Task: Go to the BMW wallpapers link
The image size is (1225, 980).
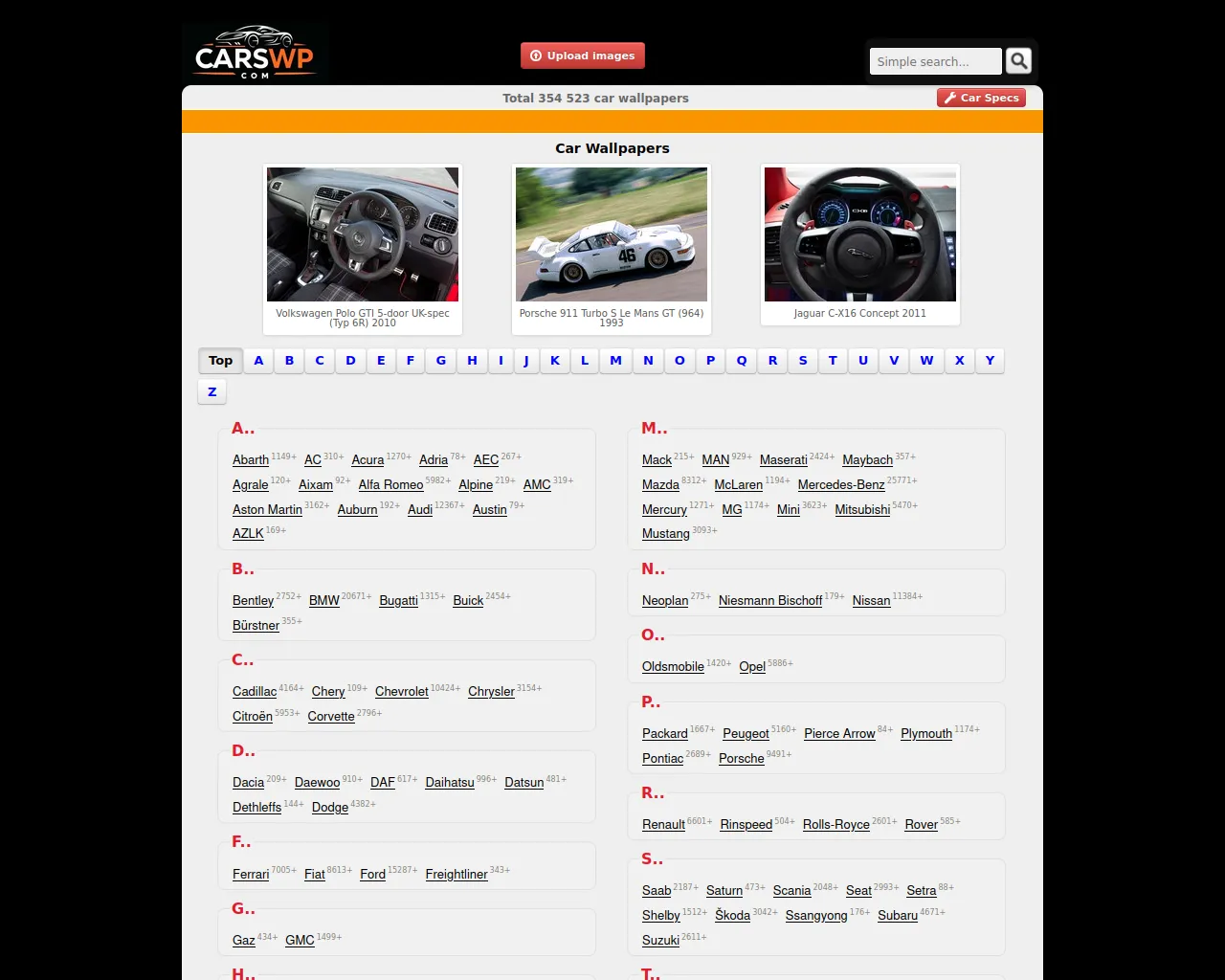Action: point(324,601)
